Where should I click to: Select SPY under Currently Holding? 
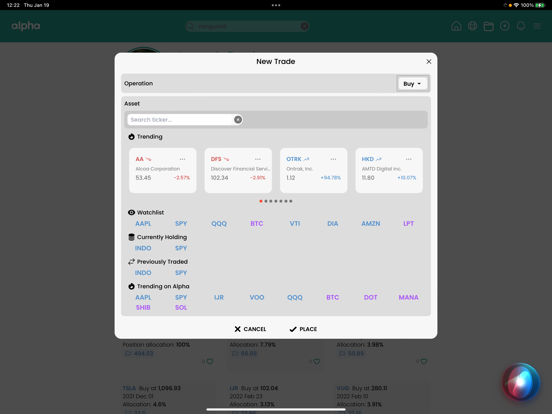(181, 248)
